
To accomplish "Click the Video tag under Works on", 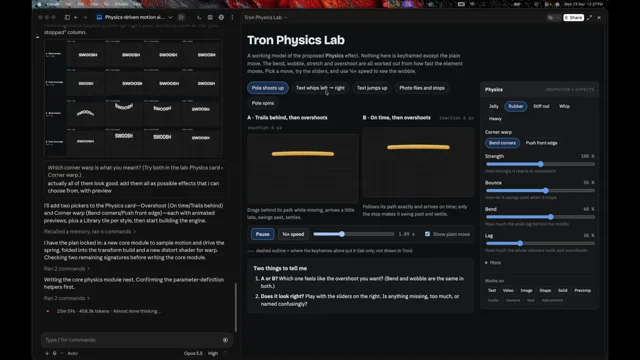I will 508,290.
